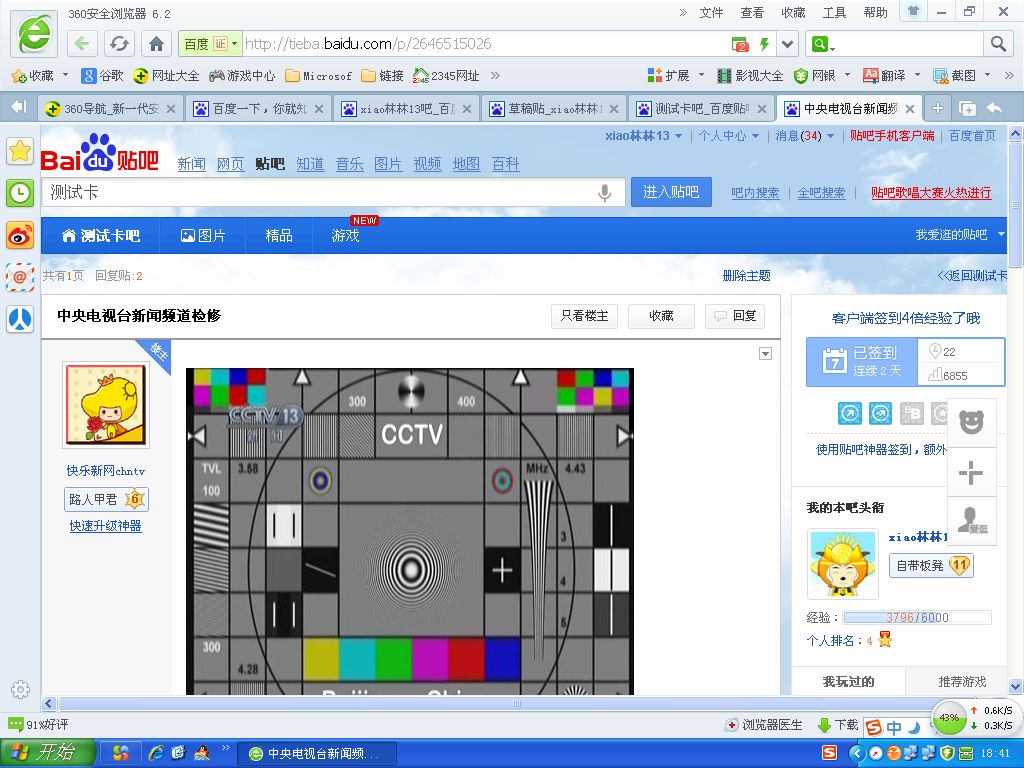This screenshot has width=1024, height=768.
Task: Click the 已签到 sign-in box
Action: coord(862,362)
